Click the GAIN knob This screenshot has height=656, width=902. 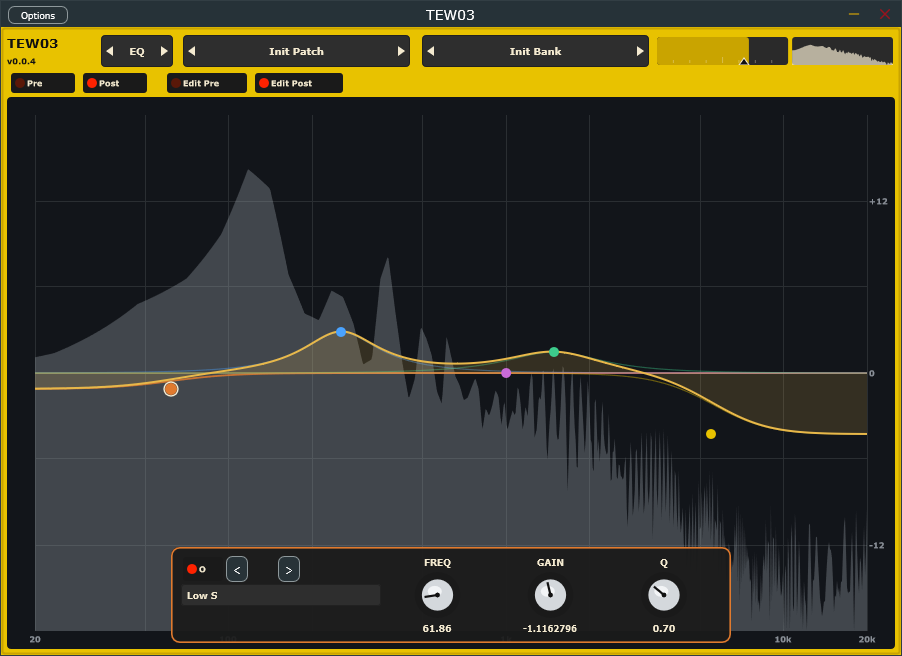click(551, 595)
